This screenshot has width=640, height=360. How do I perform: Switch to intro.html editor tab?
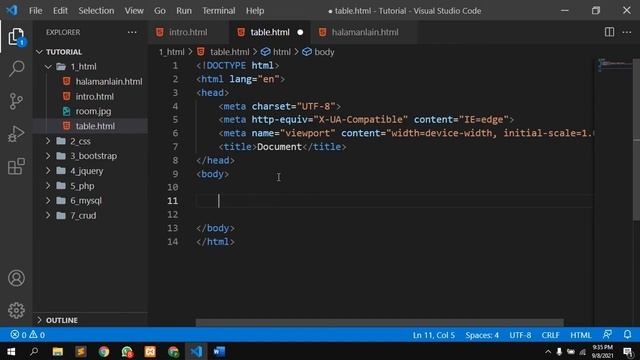pyautogui.click(x=188, y=32)
